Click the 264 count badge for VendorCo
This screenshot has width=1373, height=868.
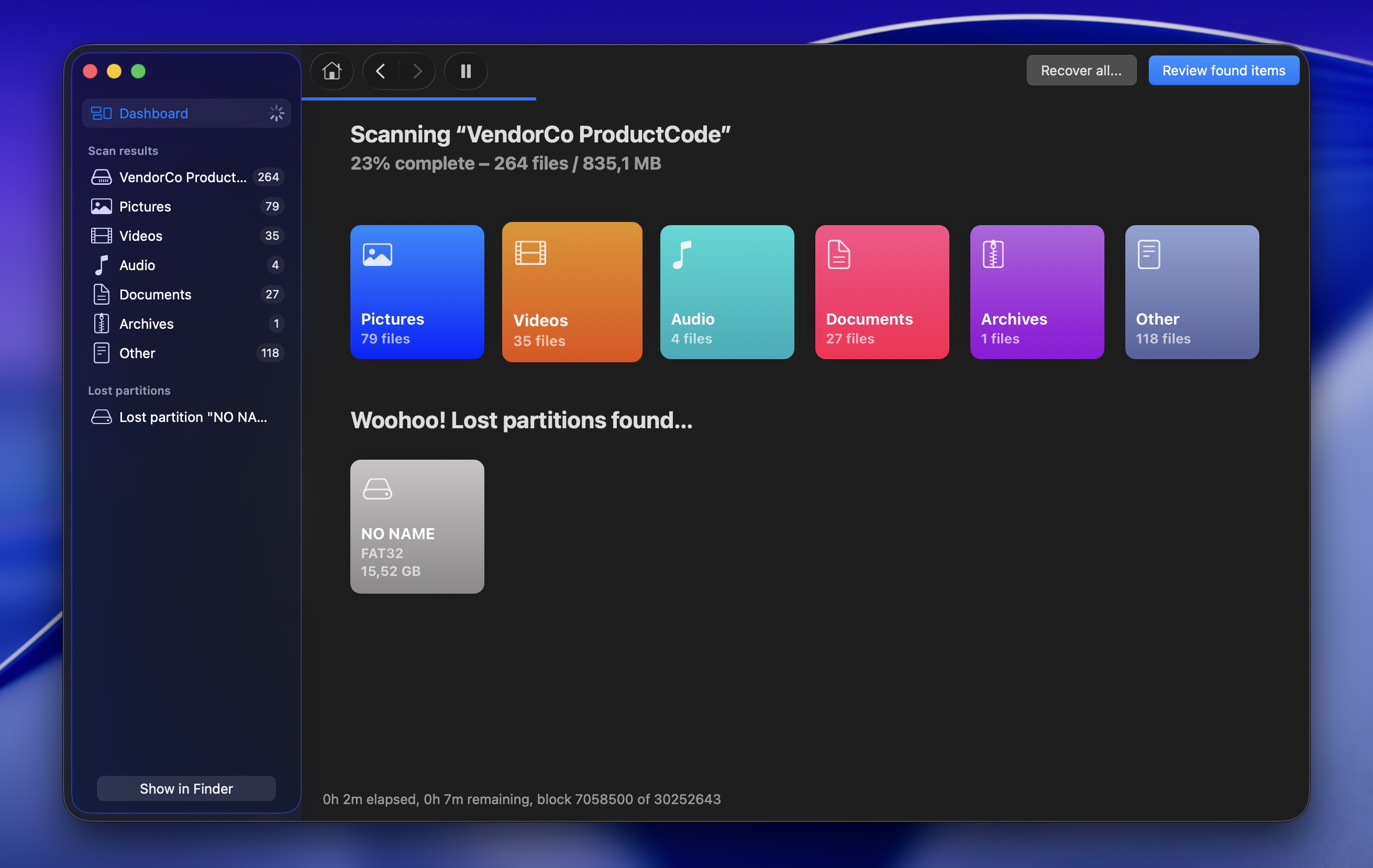pos(268,177)
